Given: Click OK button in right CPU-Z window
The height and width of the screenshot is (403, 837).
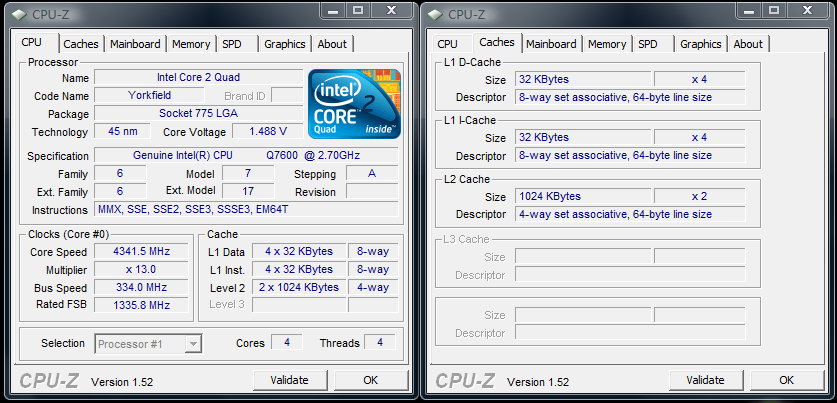Looking at the screenshot, I should [786, 380].
